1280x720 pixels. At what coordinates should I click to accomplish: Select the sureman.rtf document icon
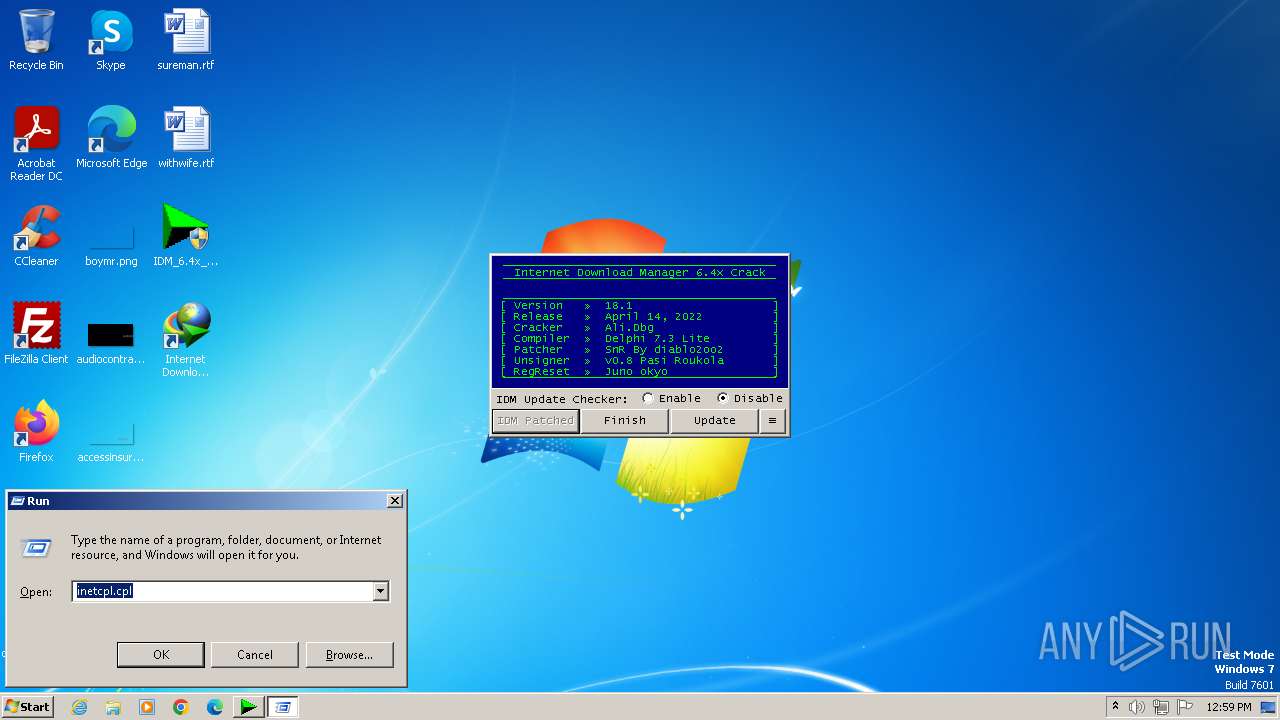coord(186,40)
